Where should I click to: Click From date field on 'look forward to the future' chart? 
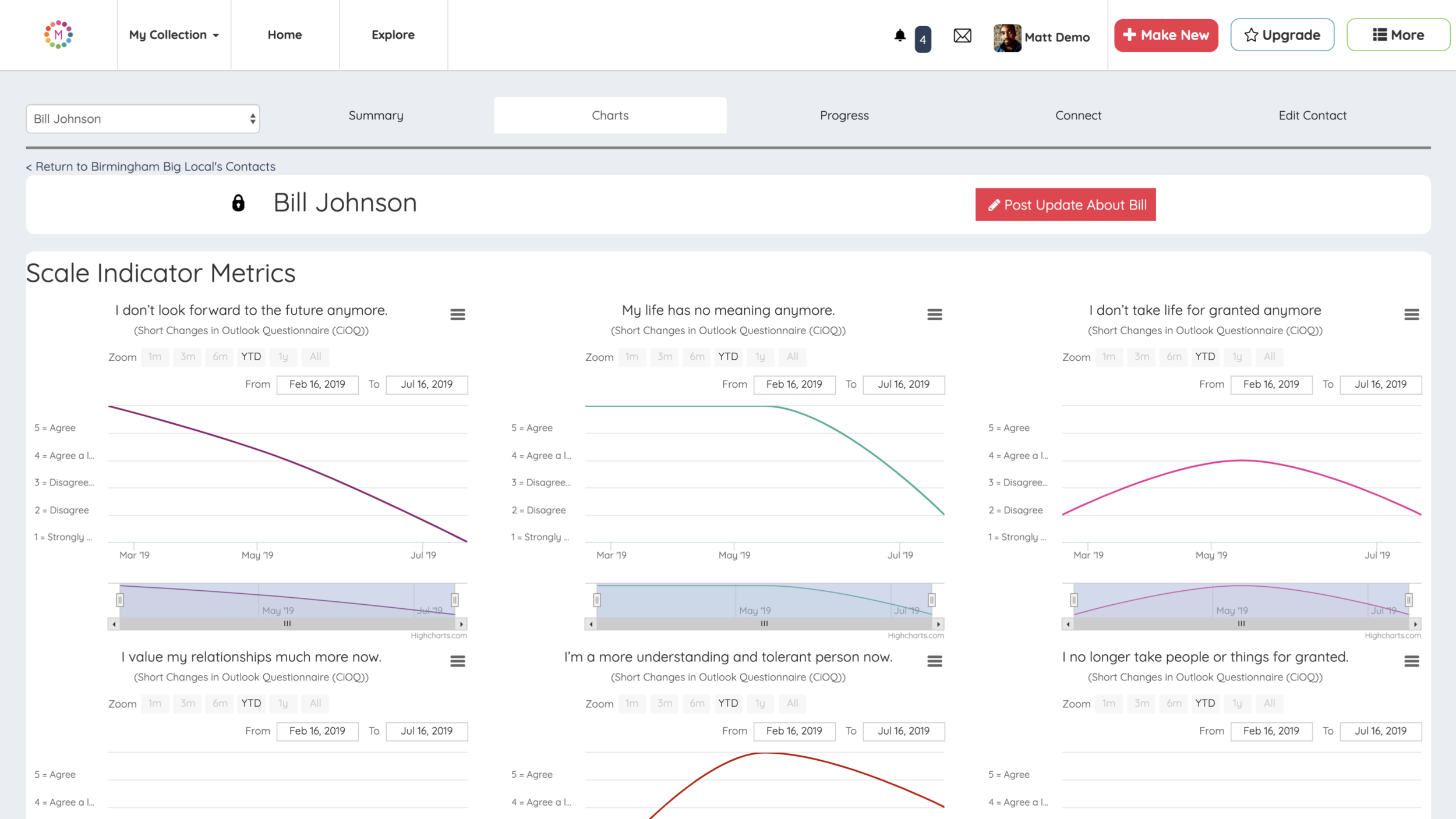tap(317, 384)
